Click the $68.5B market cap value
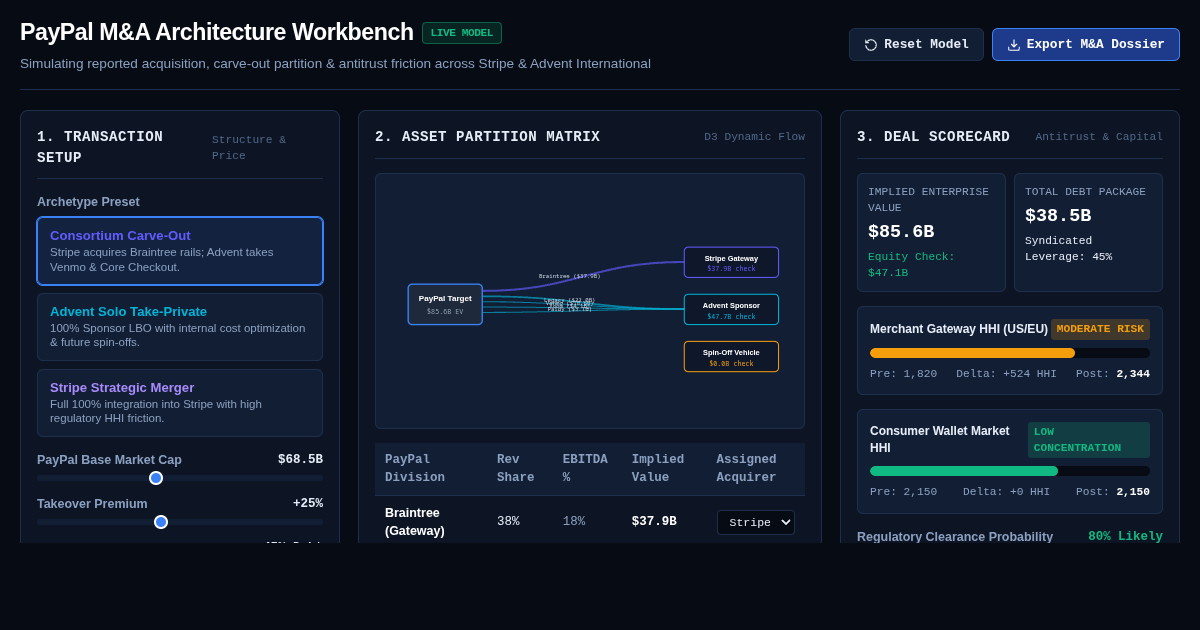 (x=300, y=459)
